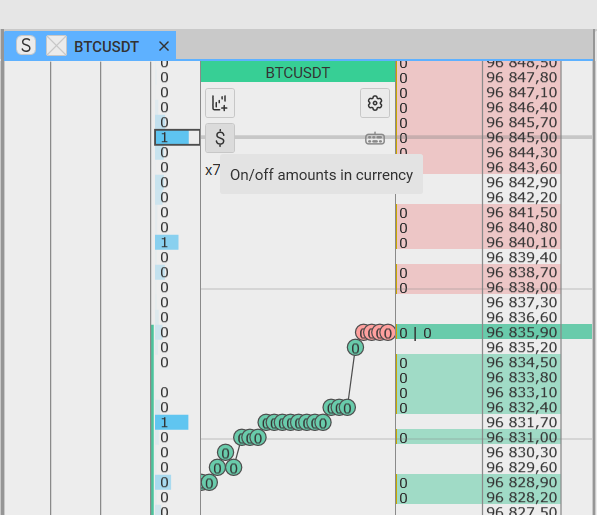This screenshot has width=597, height=515.
Task: Click volume cell 1 beside 96 831,70
Action: (172, 423)
